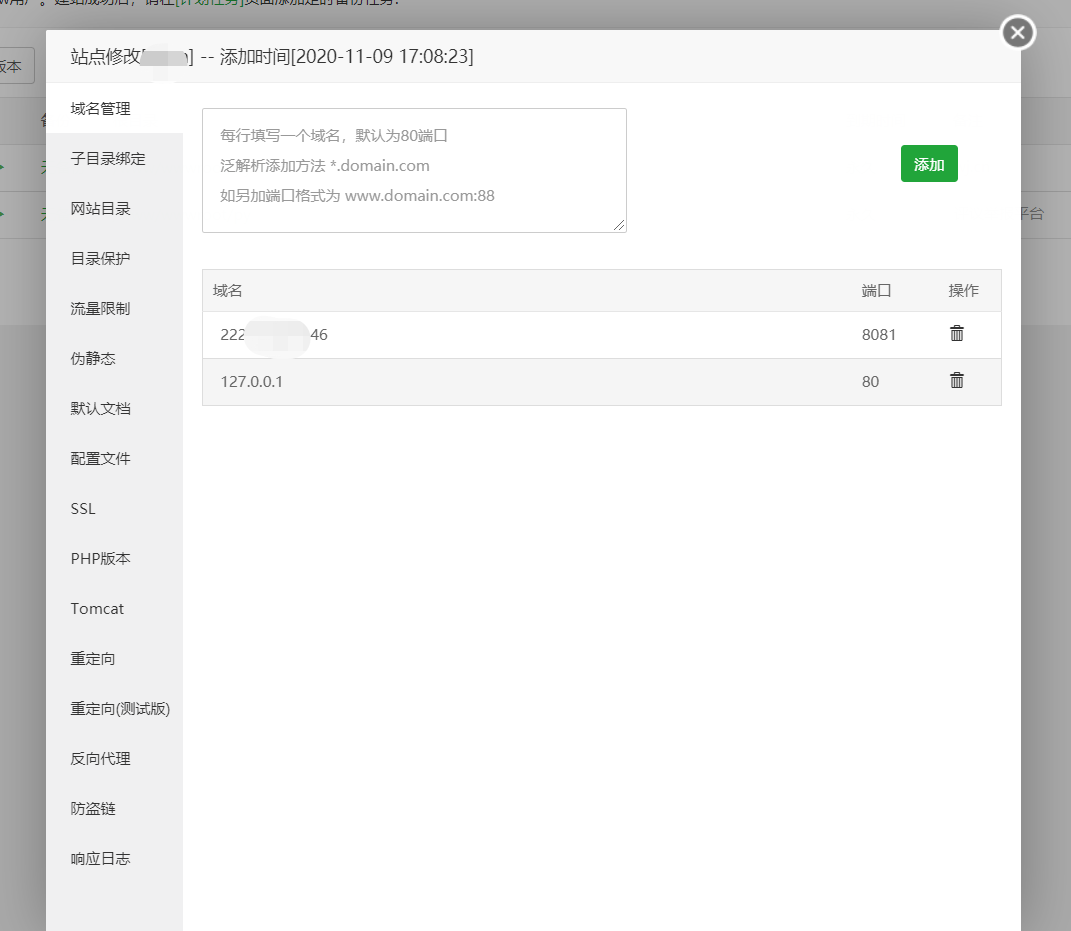
Task: Close the site modification dialog
Action: tap(1018, 32)
